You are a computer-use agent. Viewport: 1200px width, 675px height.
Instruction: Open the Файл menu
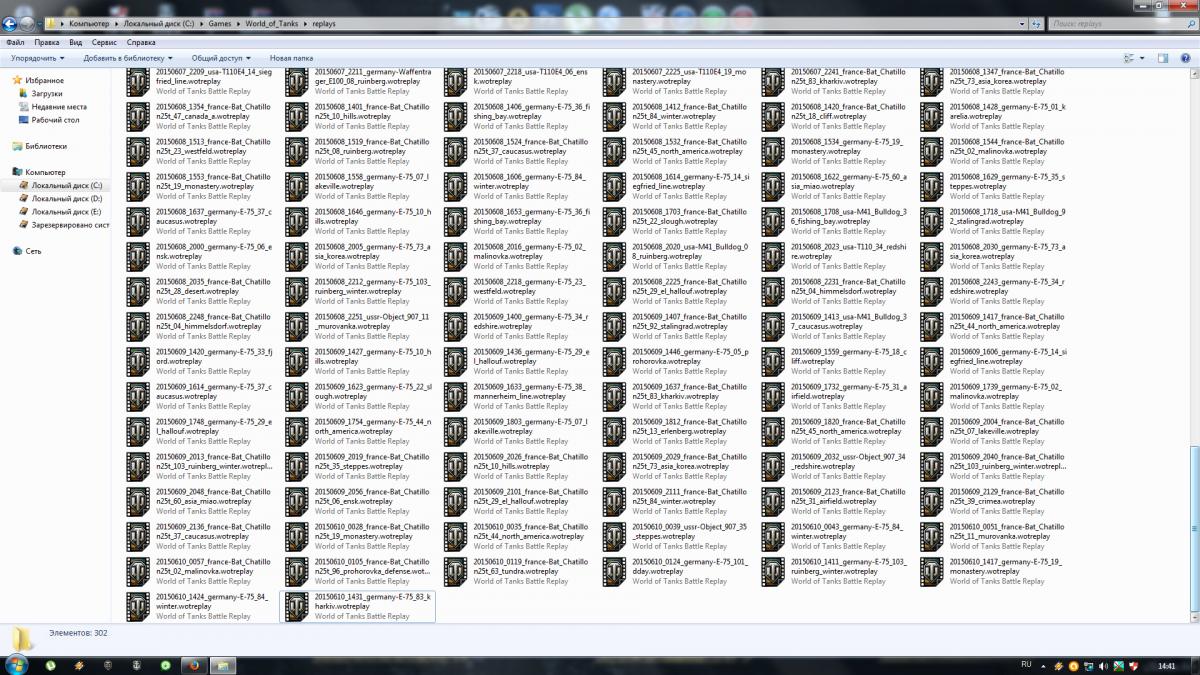15,43
